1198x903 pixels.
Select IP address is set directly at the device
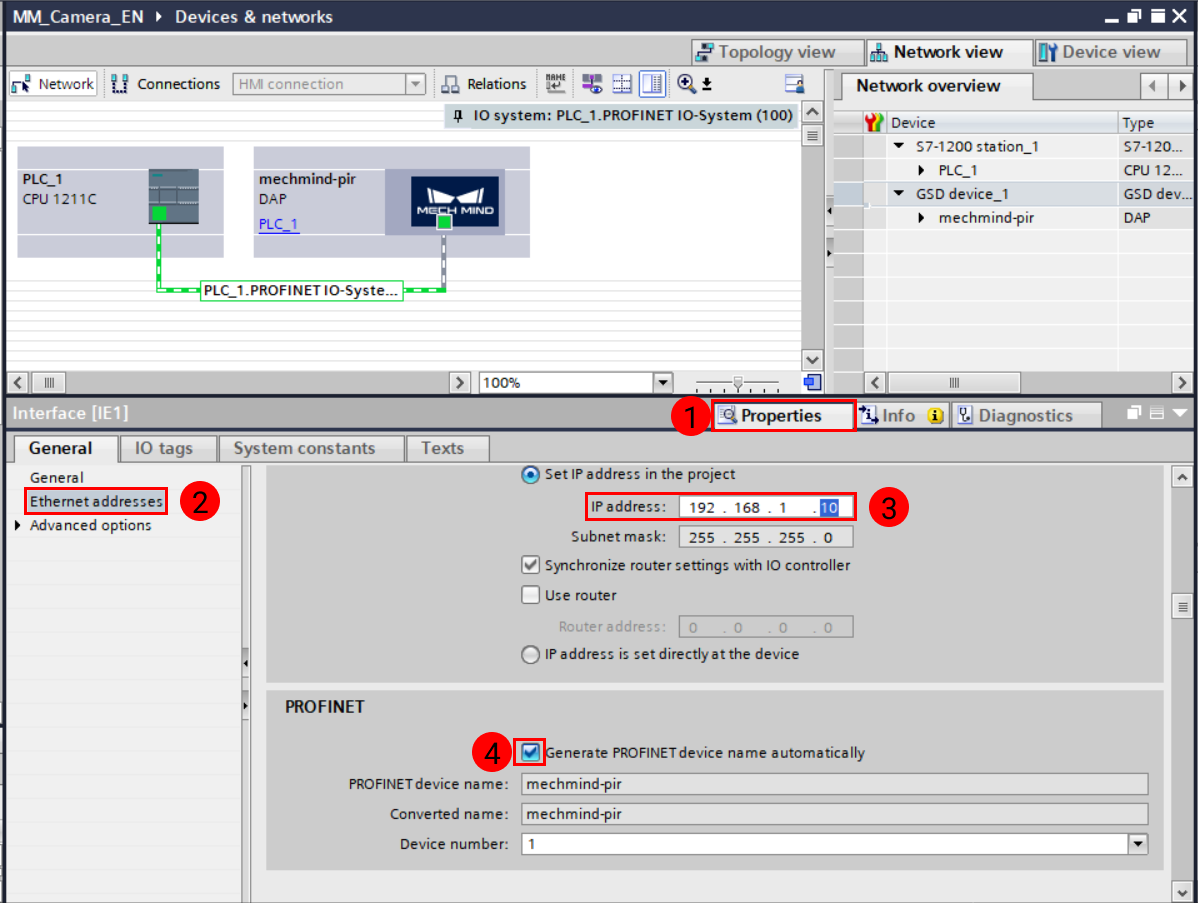click(530, 655)
